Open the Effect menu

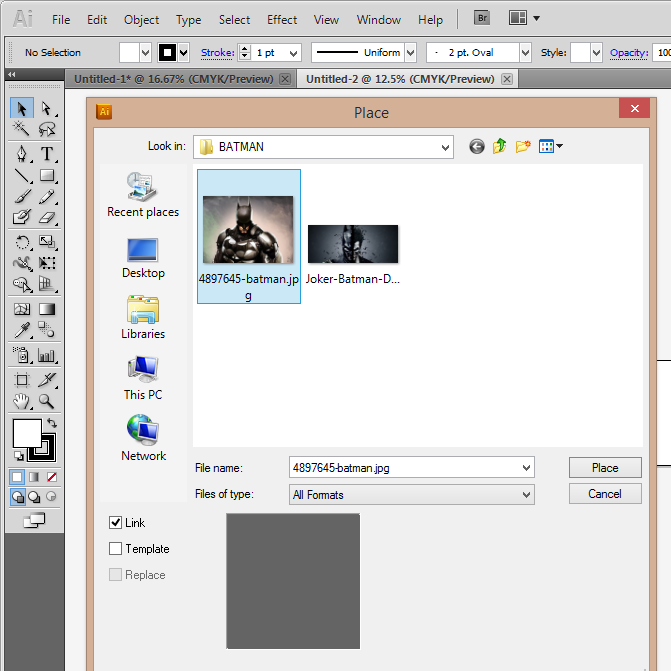coord(282,20)
